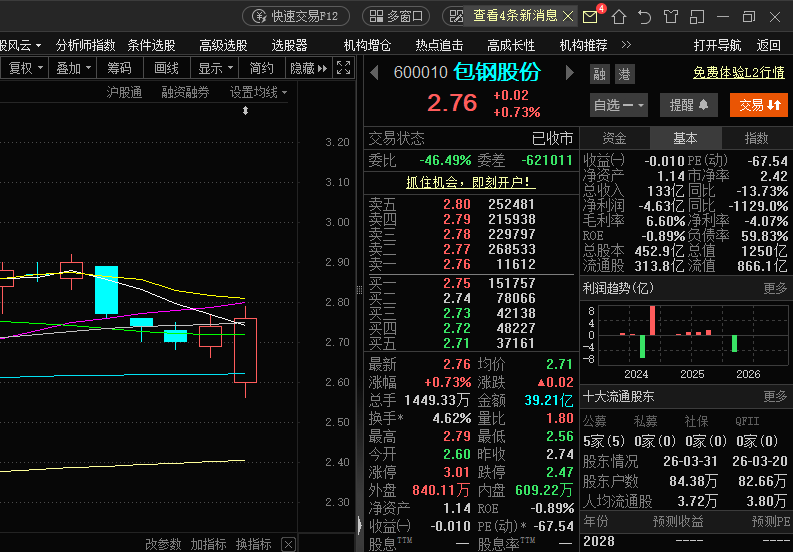Click the stock name 包钢股份
Viewport: 793px width, 552px height.
pos(497,72)
